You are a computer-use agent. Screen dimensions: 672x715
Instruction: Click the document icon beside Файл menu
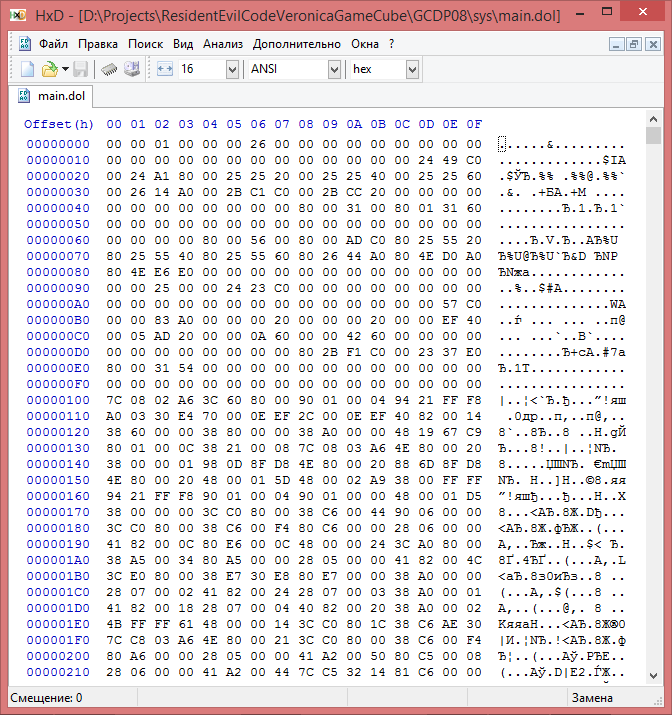click(x=25, y=44)
